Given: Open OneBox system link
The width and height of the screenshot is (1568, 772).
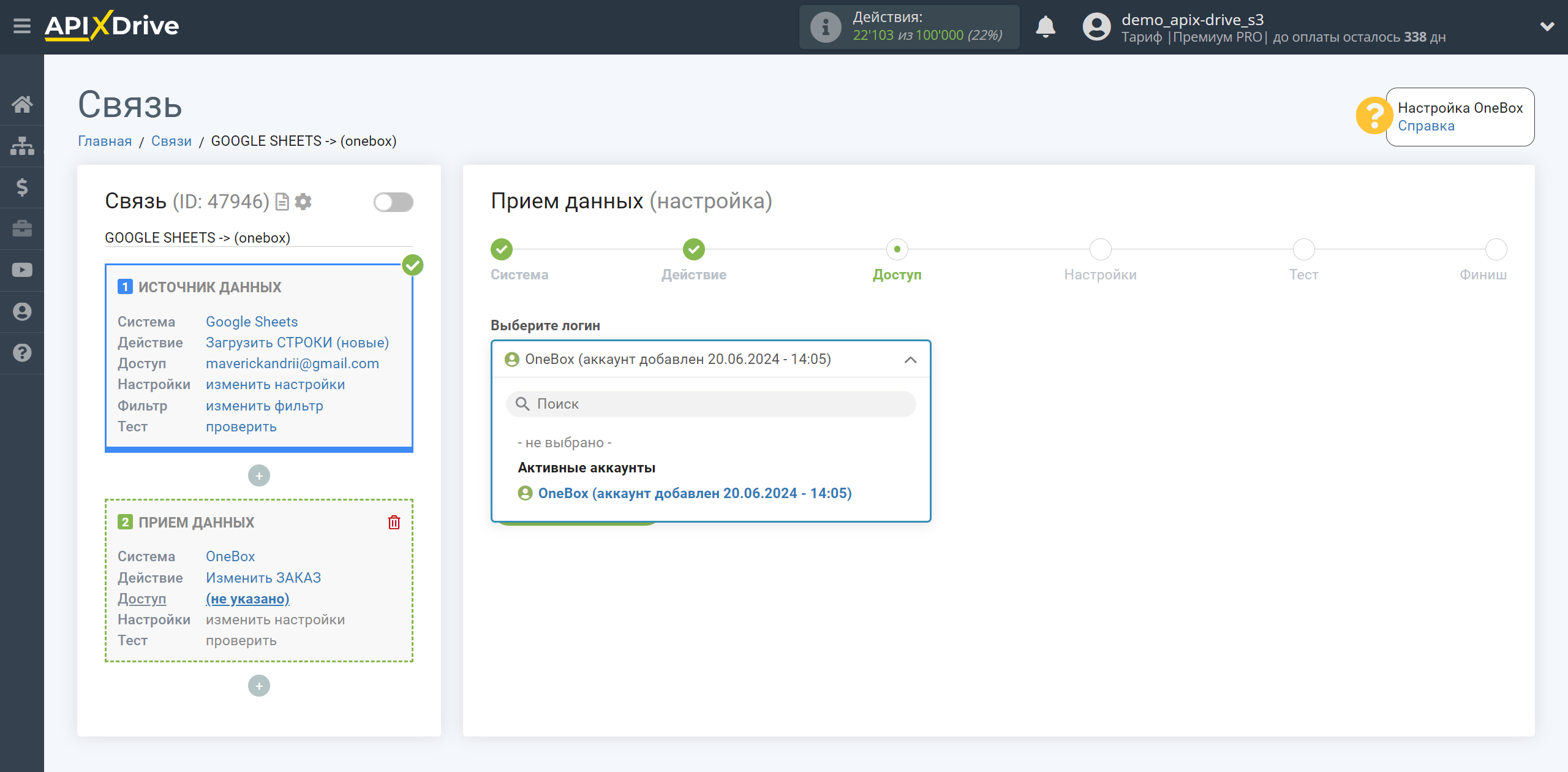Looking at the screenshot, I should pos(230,557).
